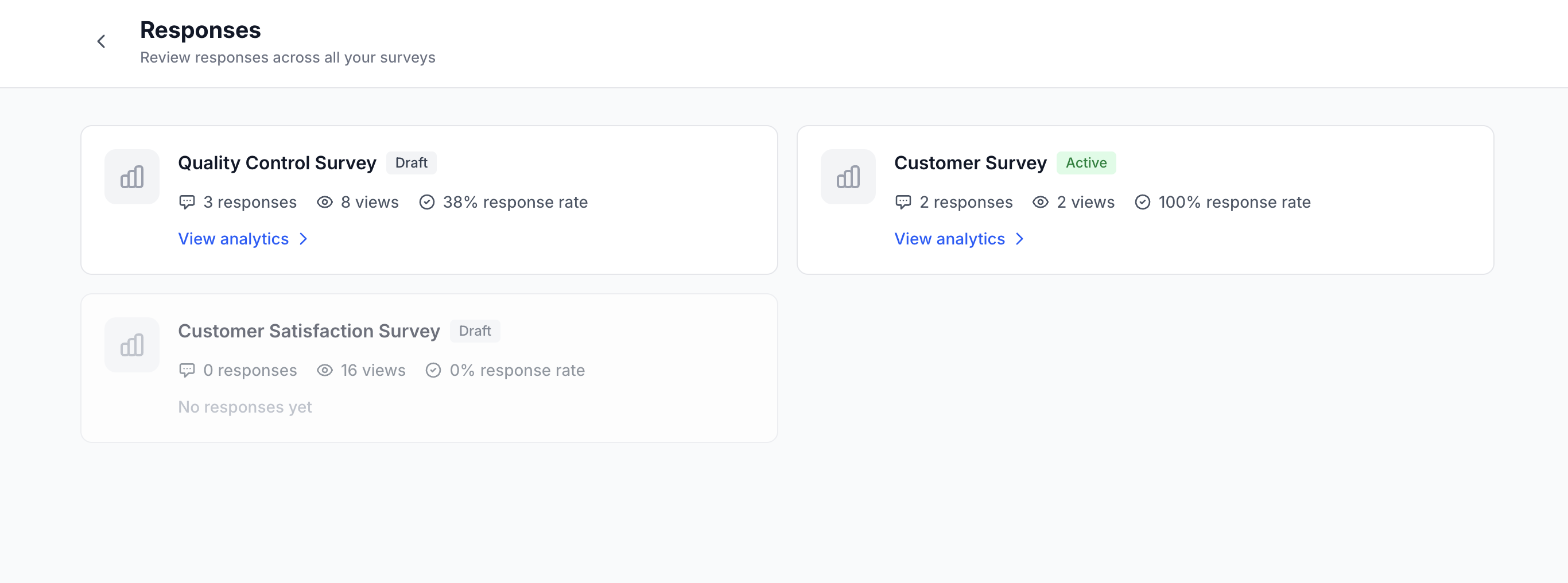Screen dimensions: 1568x583
Task: Click the chevron after Quality Control's View analytics
Action: pos(304,239)
